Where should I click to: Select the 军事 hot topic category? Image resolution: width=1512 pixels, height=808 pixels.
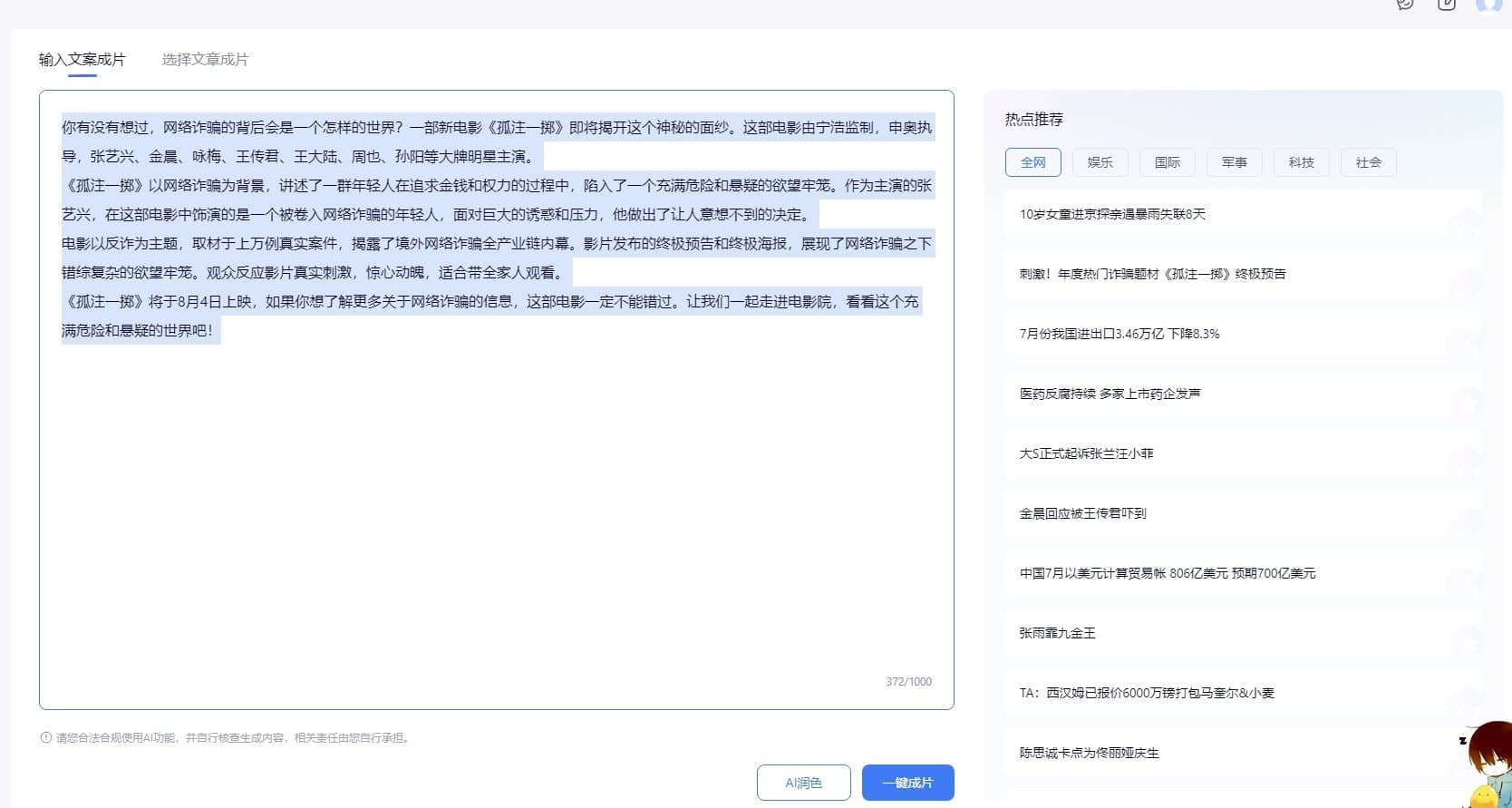tap(1235, 162)
